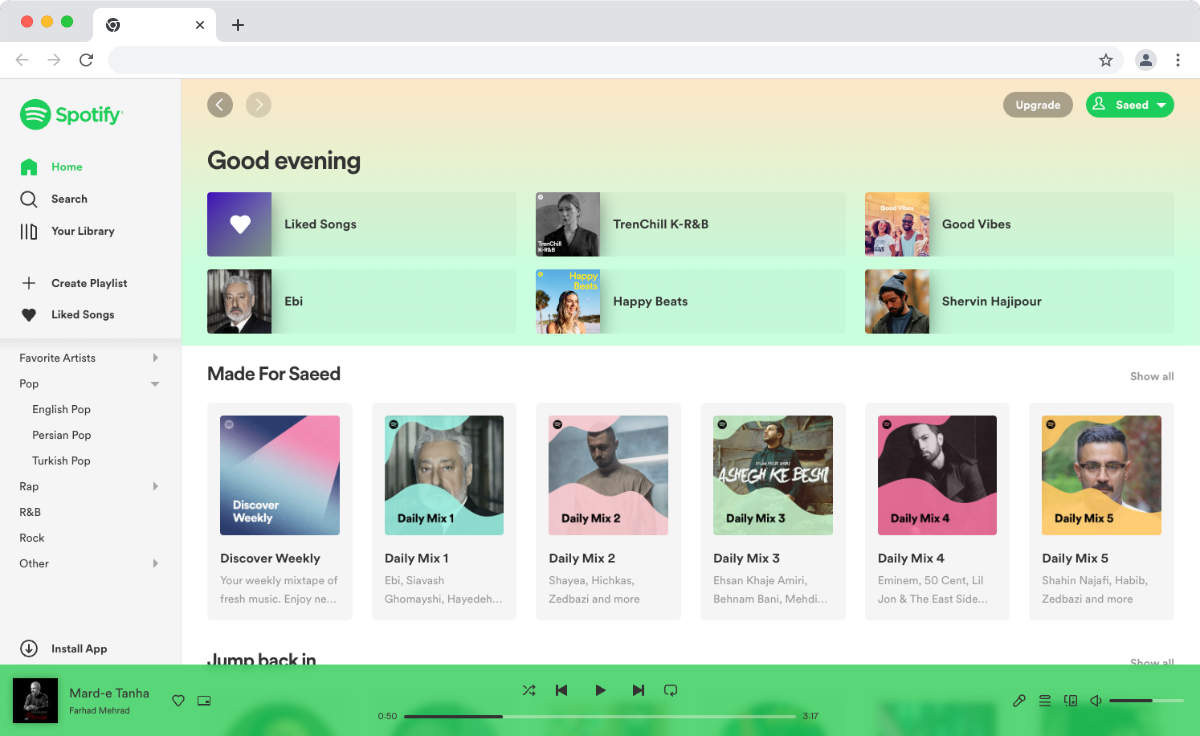Click the play button

tap(600, 690)
